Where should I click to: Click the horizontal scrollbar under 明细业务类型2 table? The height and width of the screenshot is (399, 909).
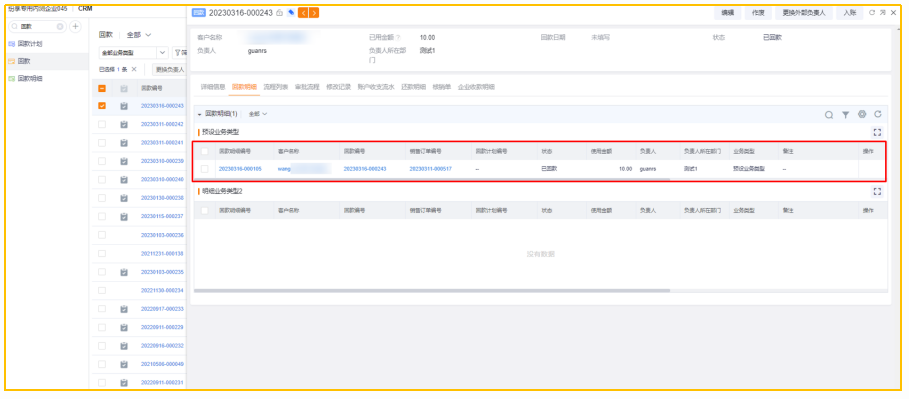tap(432, 290)
